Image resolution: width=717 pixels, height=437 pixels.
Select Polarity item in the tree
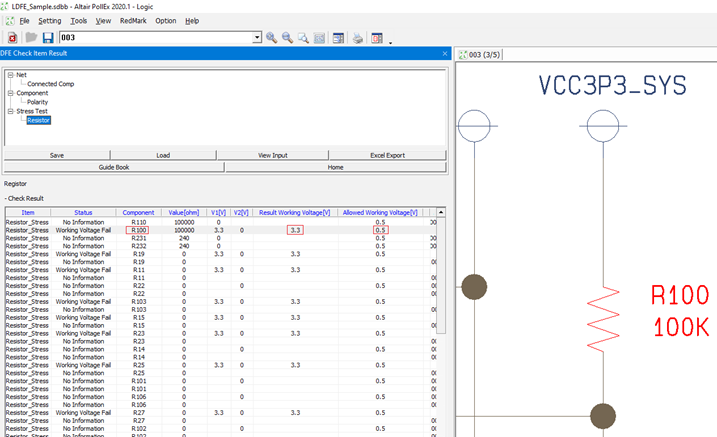coord(38,102)
